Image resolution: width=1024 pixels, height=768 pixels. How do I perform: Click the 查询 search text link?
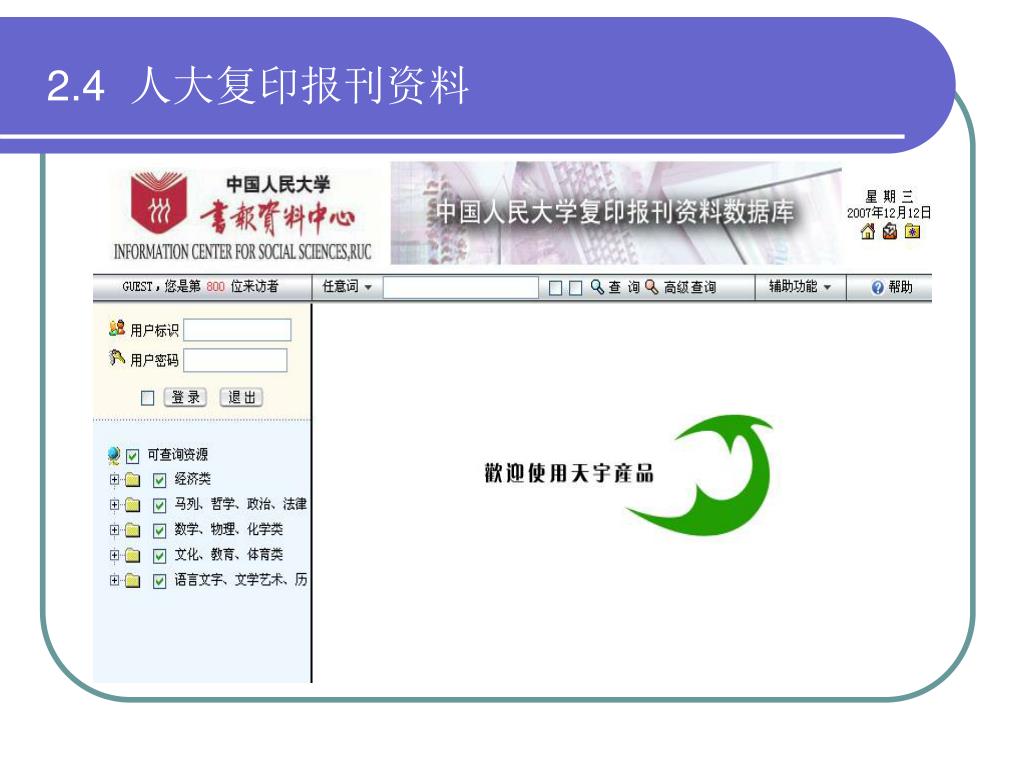click(624, 287)
